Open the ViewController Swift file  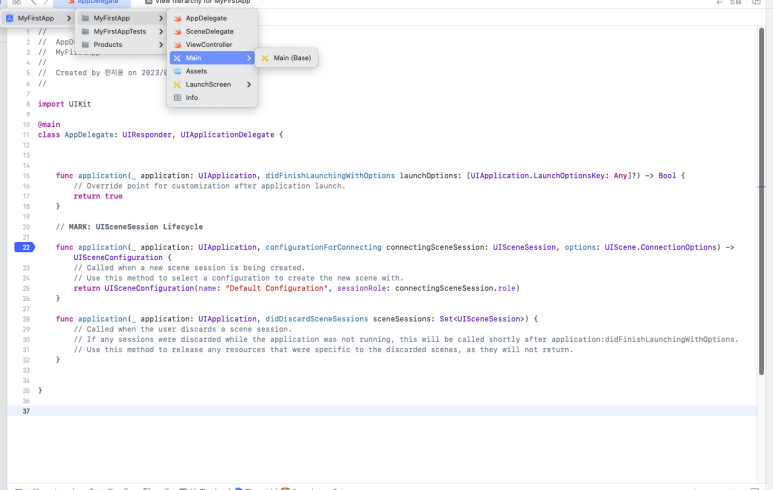(x=212, y=45)
